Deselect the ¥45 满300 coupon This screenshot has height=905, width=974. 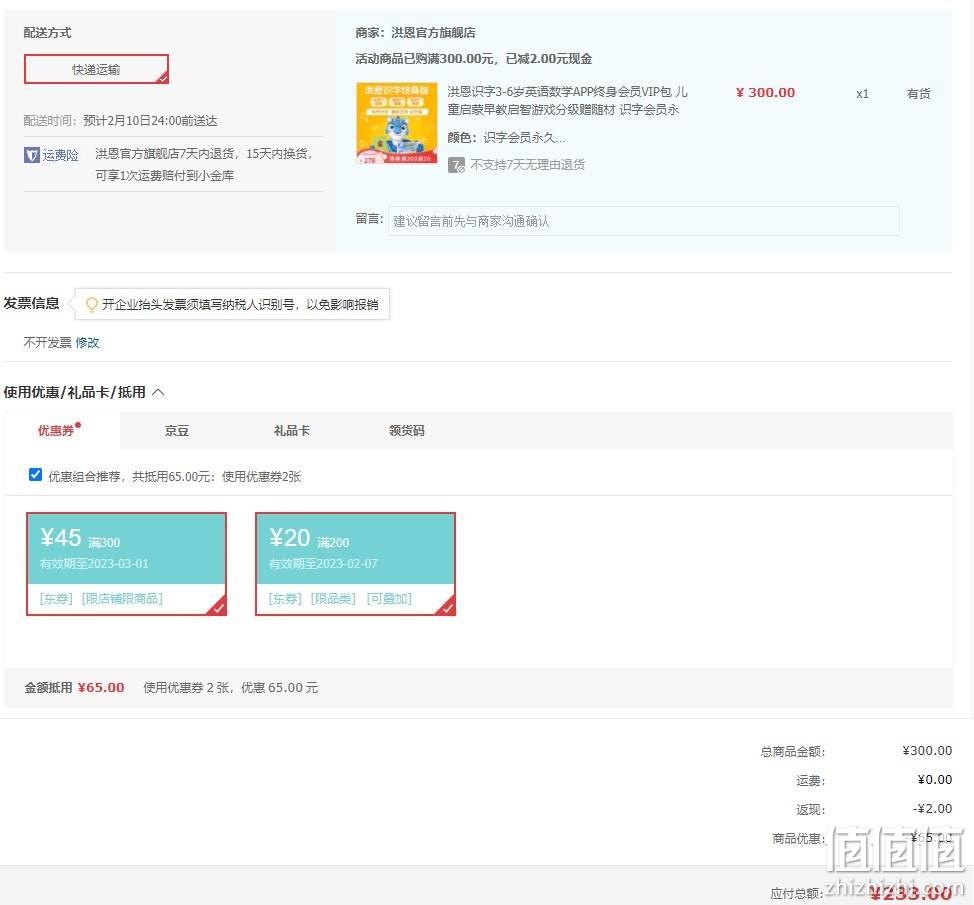(x=127, y=564)
